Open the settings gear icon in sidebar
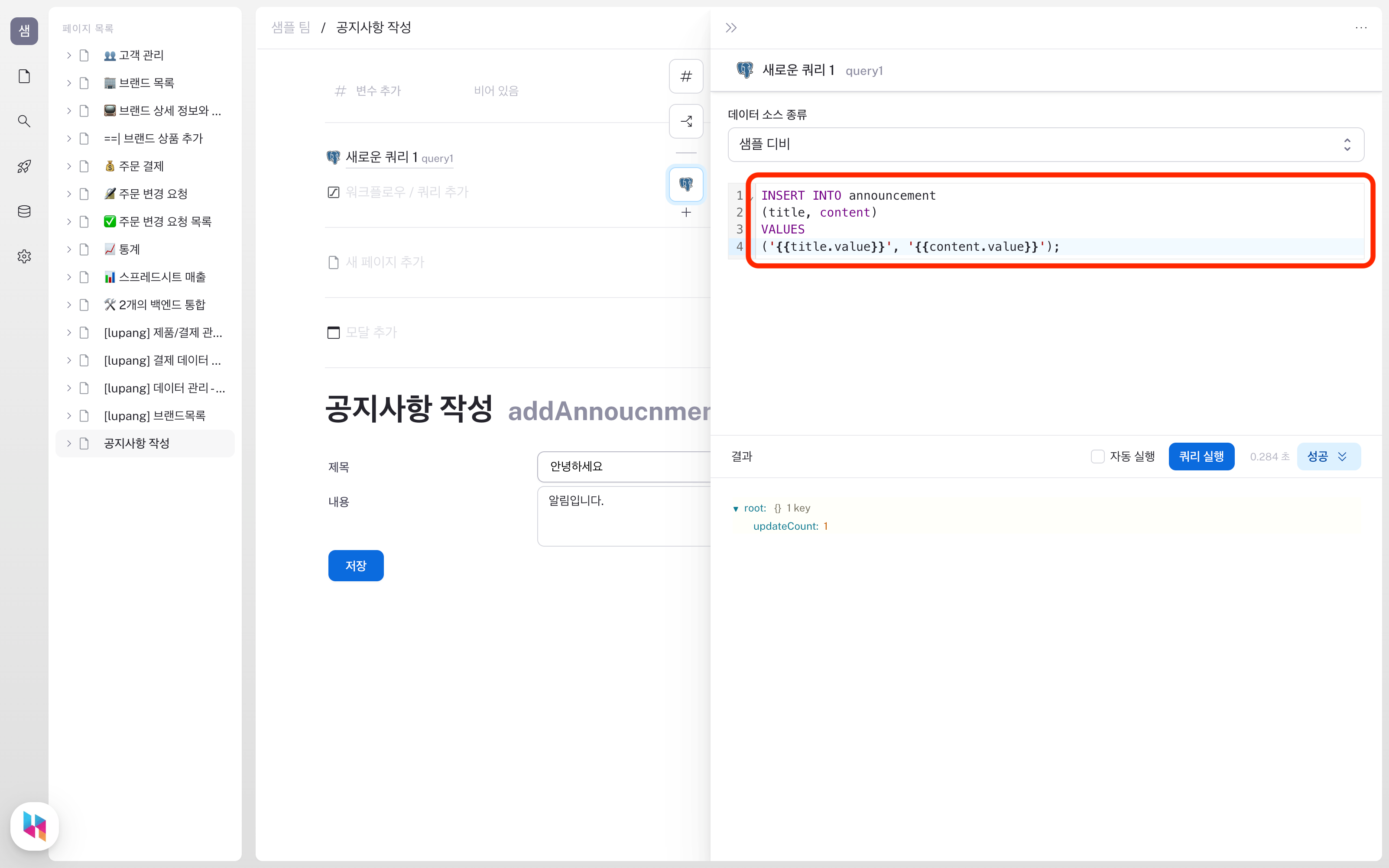1389x868 pixels. [24, 256]
